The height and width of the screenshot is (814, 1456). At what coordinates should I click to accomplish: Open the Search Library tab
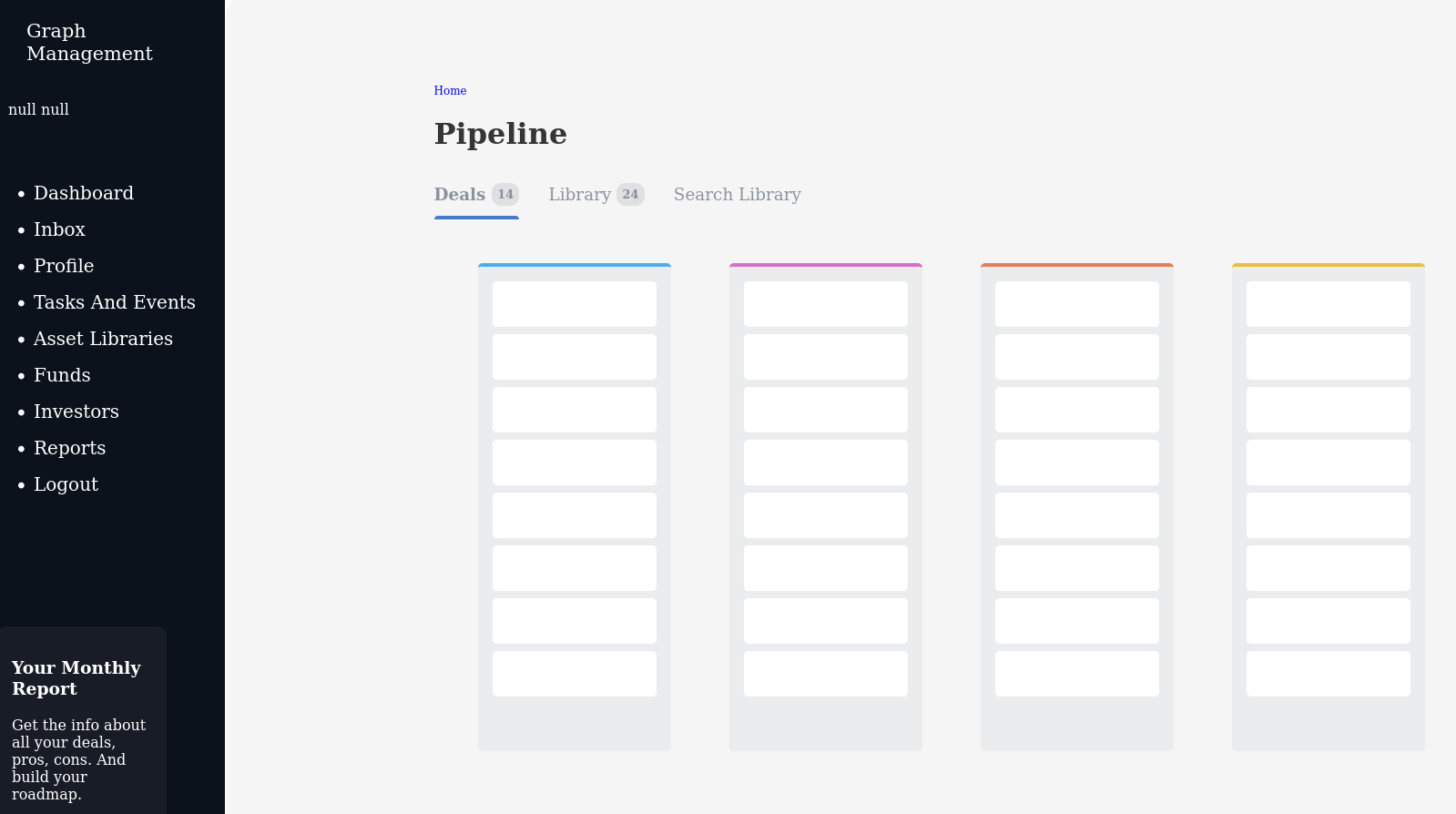737,195
